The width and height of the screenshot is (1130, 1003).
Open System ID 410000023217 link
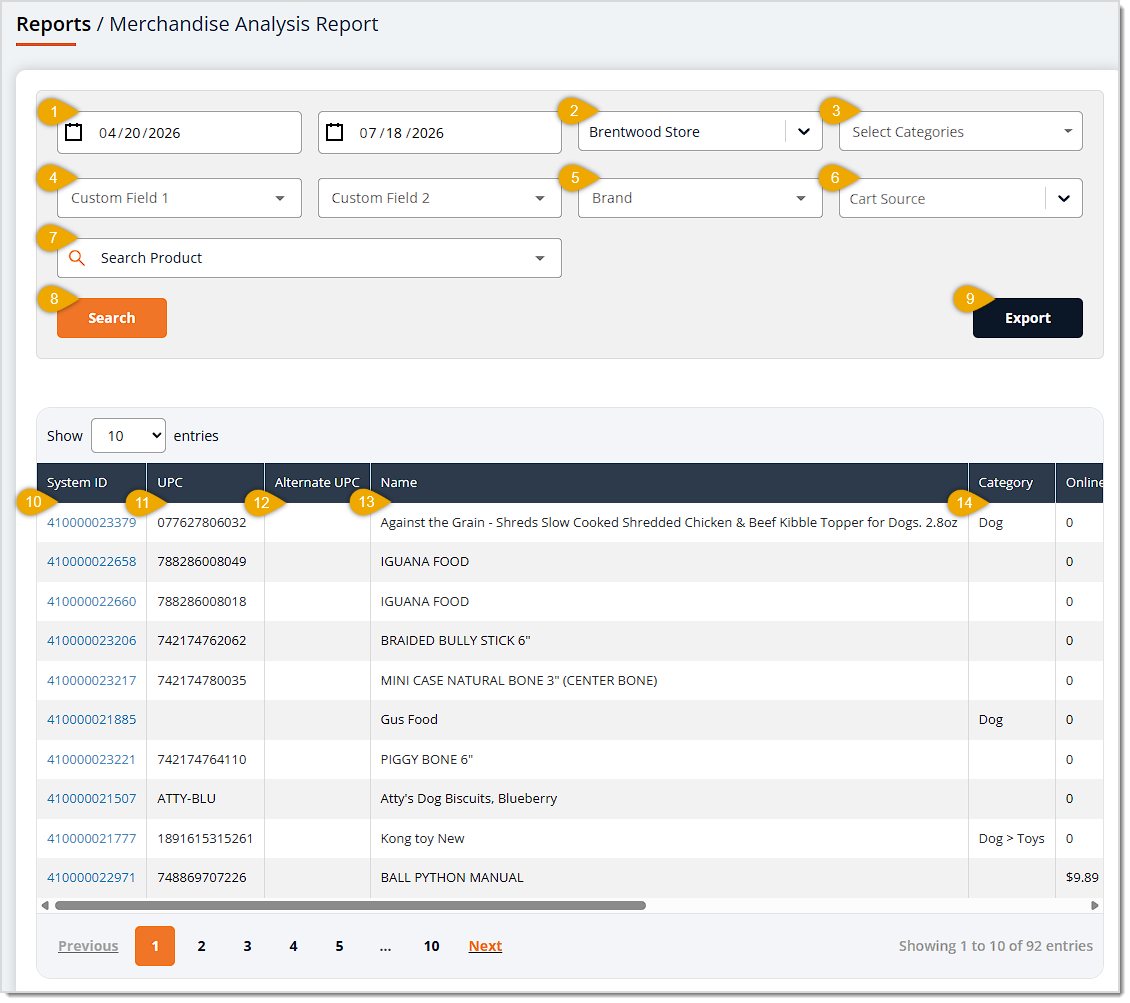92,681
